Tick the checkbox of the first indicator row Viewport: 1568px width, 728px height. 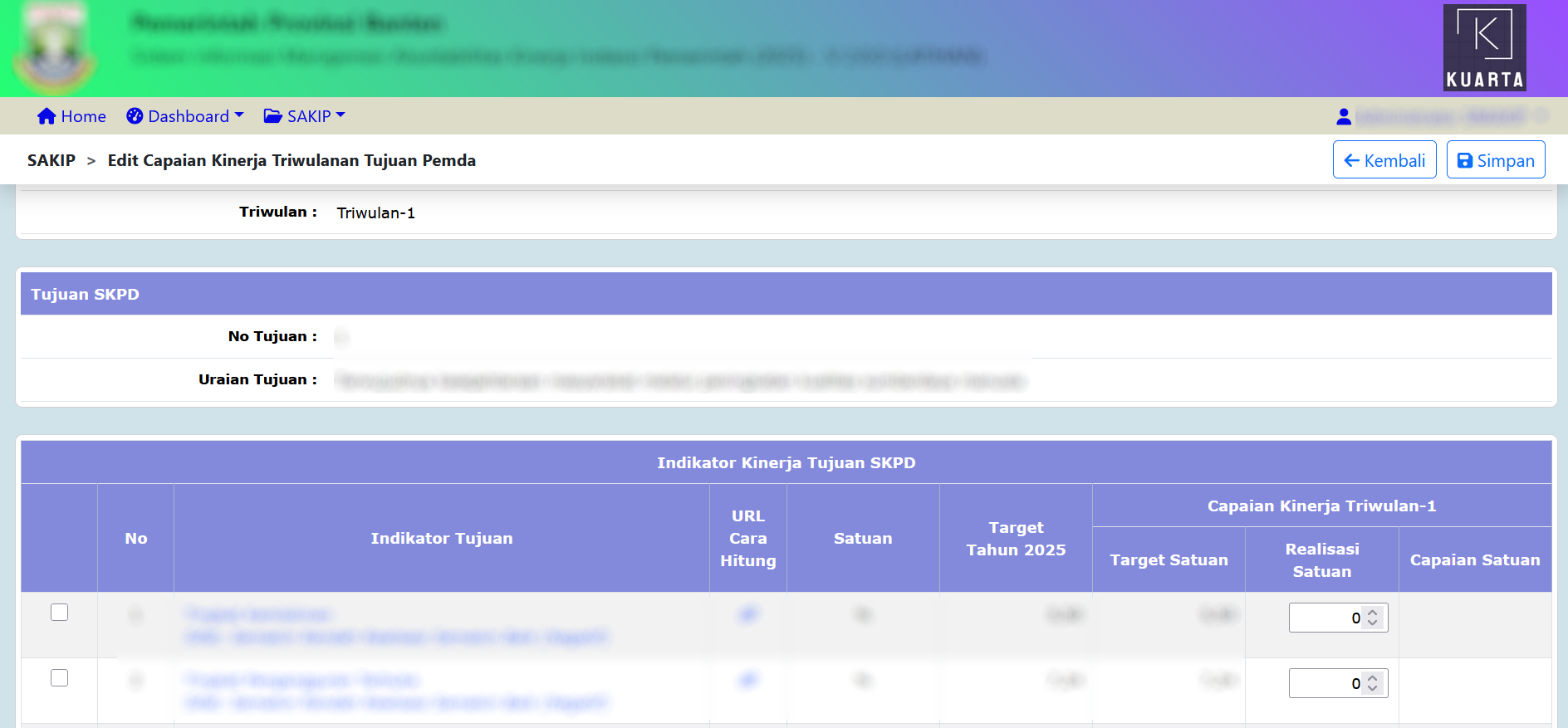point(59,613)
